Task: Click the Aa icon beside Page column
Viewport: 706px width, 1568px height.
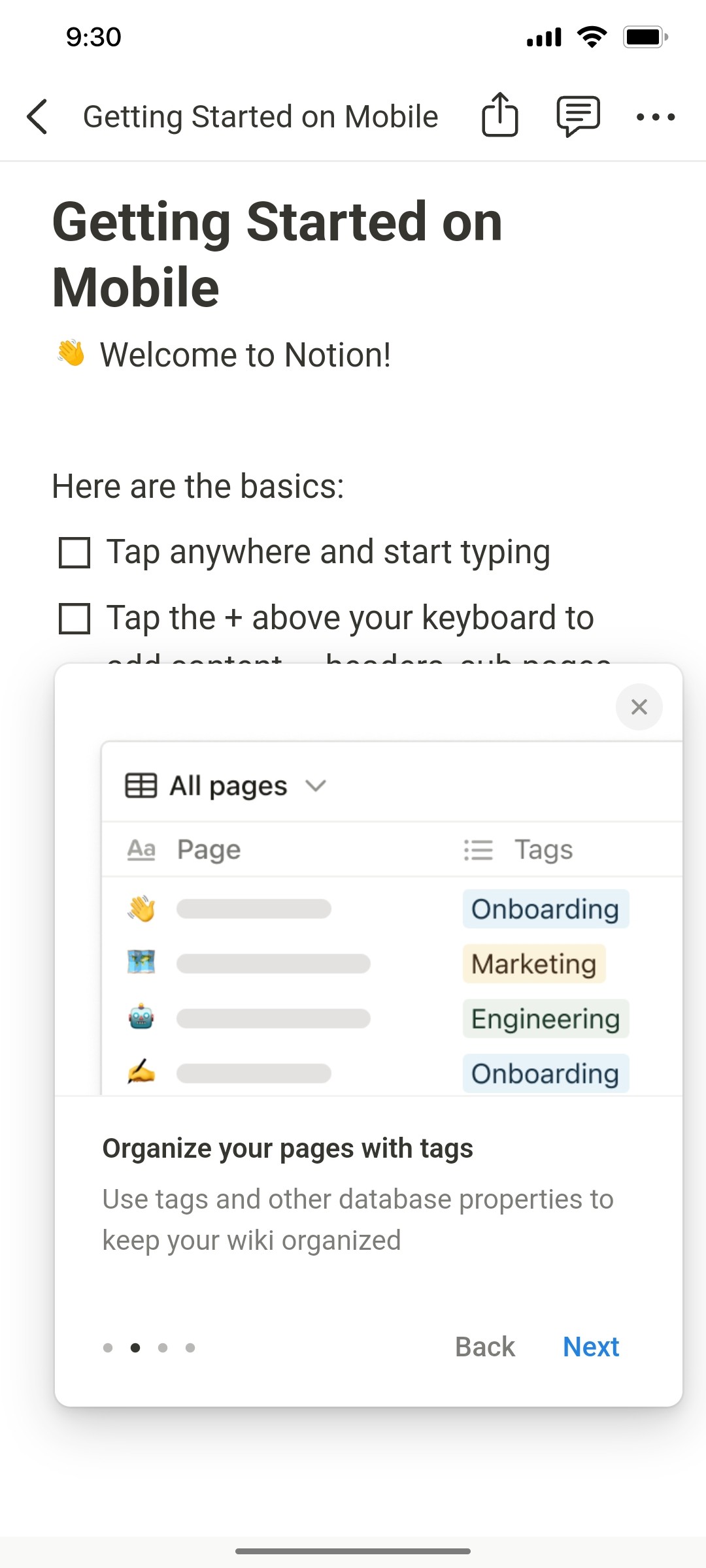Action: 141,849
